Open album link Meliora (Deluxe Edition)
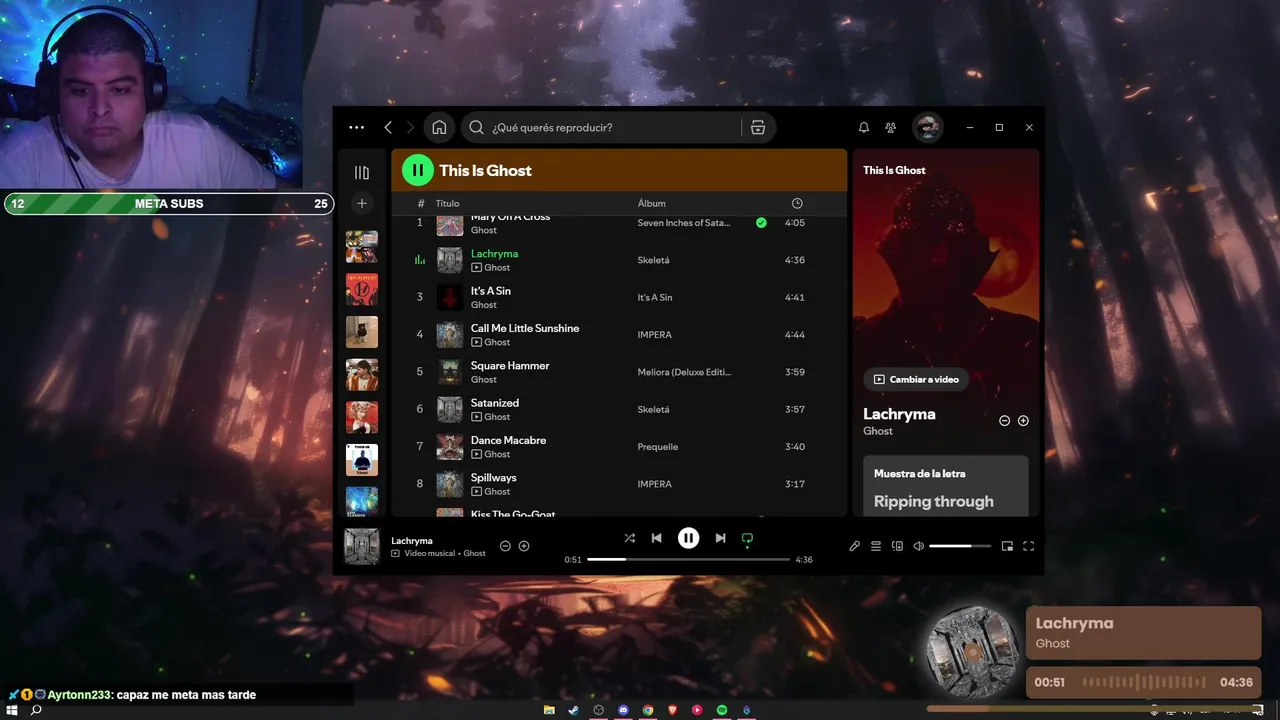Screen dimensions: 1280x720 tap(685, 372)
